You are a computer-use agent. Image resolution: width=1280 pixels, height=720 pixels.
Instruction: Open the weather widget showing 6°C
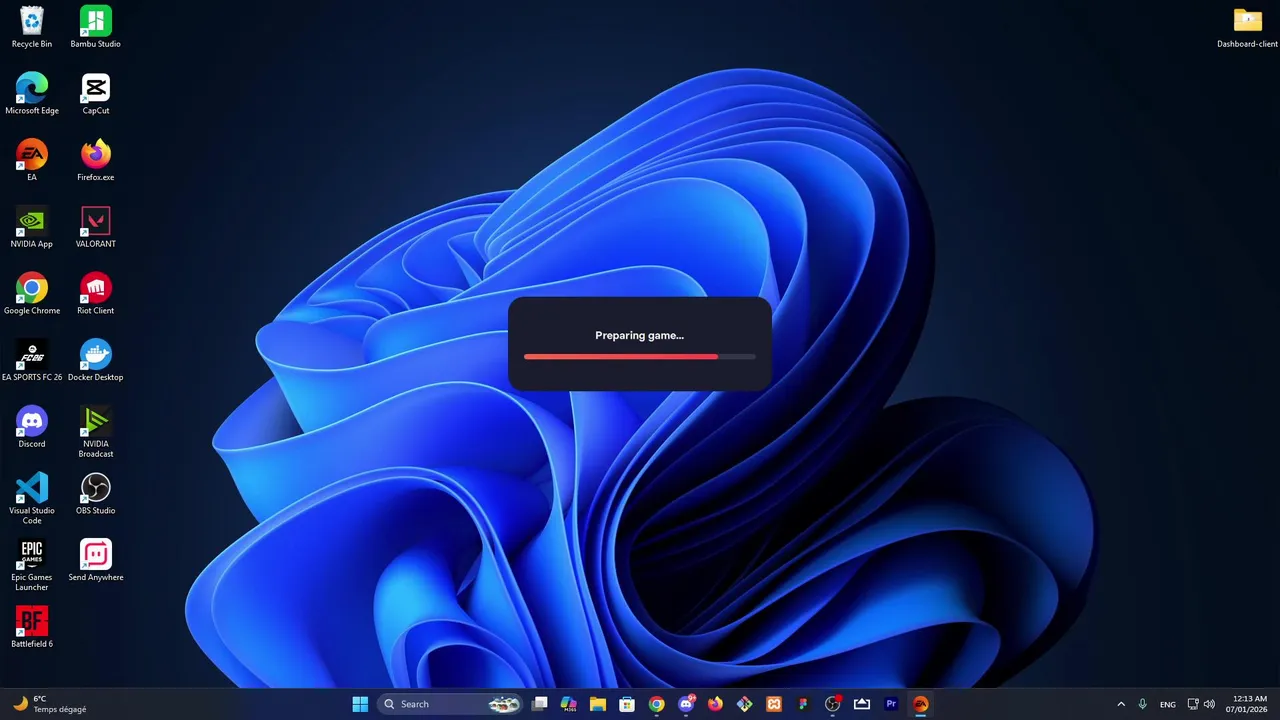[x=49, y=704]
